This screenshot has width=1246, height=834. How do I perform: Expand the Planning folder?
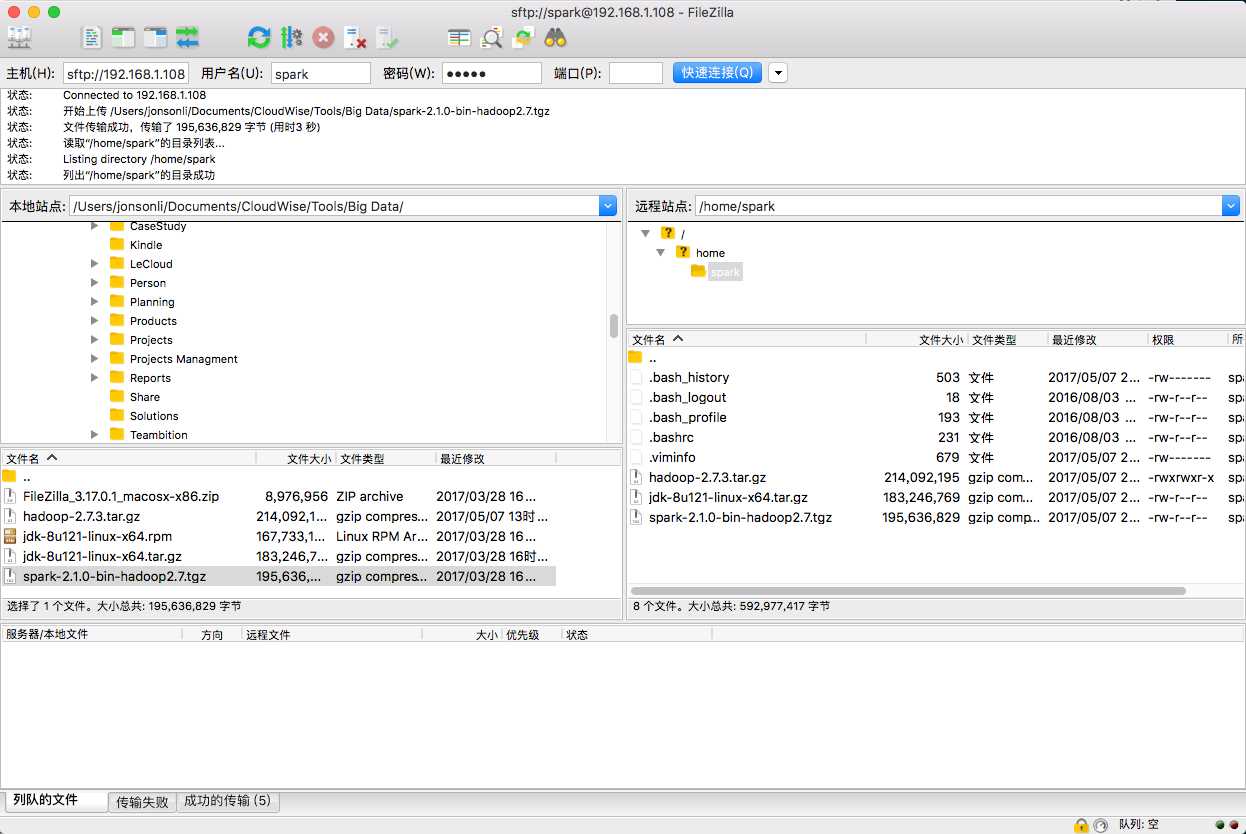(95, 302)
